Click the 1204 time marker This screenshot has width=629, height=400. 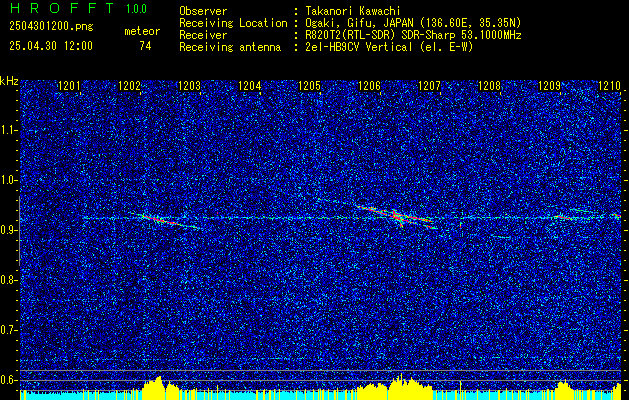coord(250,86)
